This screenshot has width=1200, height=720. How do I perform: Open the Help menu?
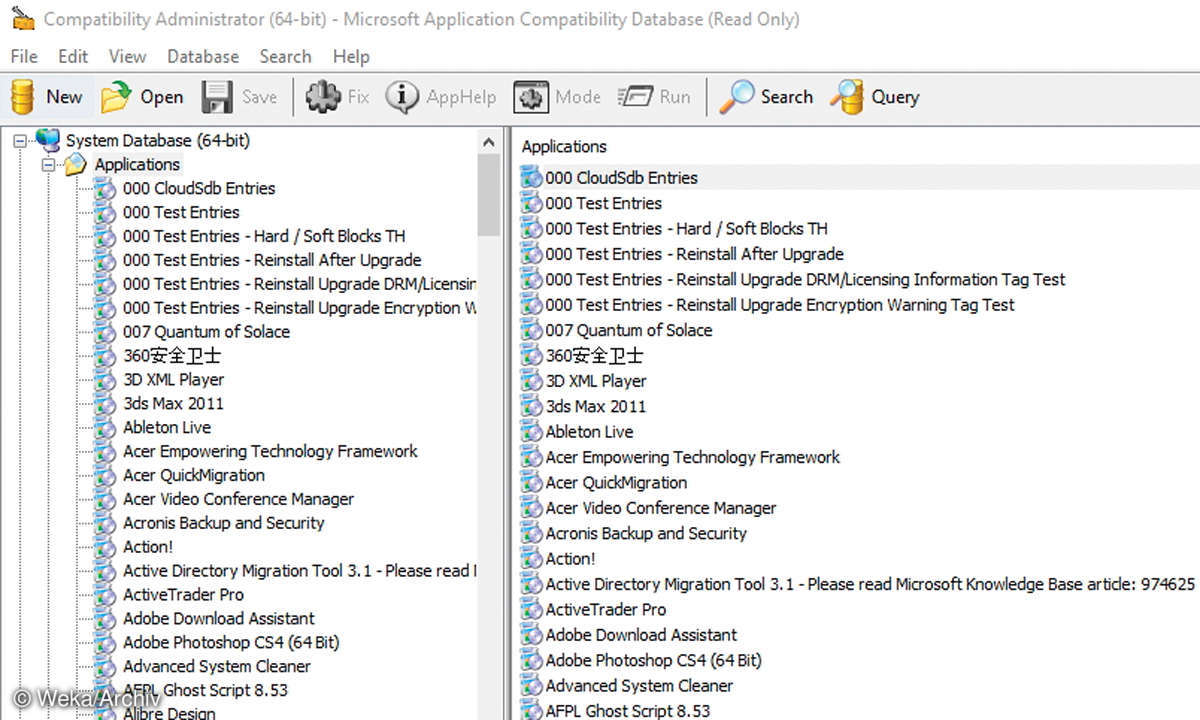pos(351,56)
